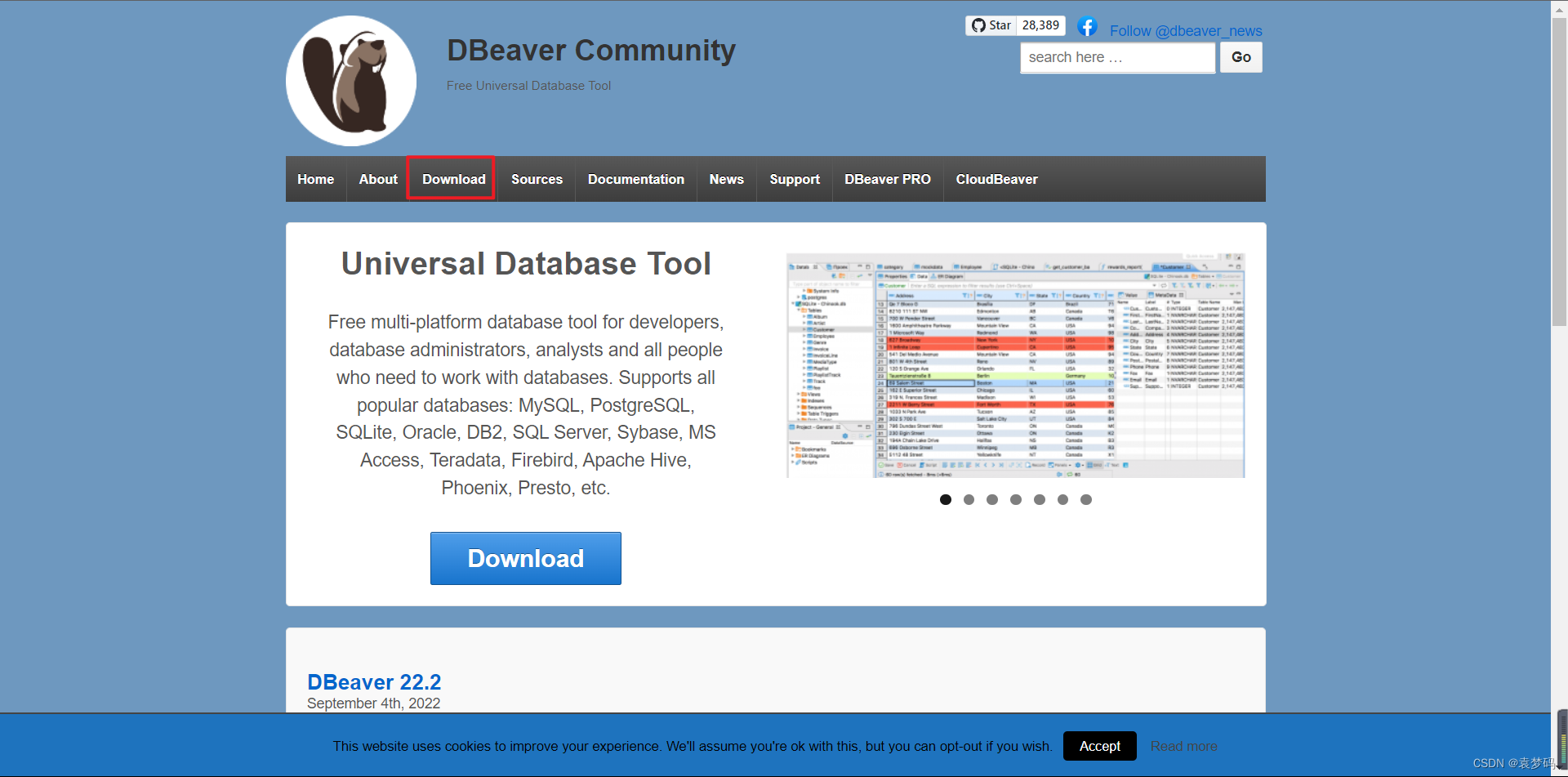Open the Read more cookie link
This screenshot has width=1568, height=777.
(1184, 746)
